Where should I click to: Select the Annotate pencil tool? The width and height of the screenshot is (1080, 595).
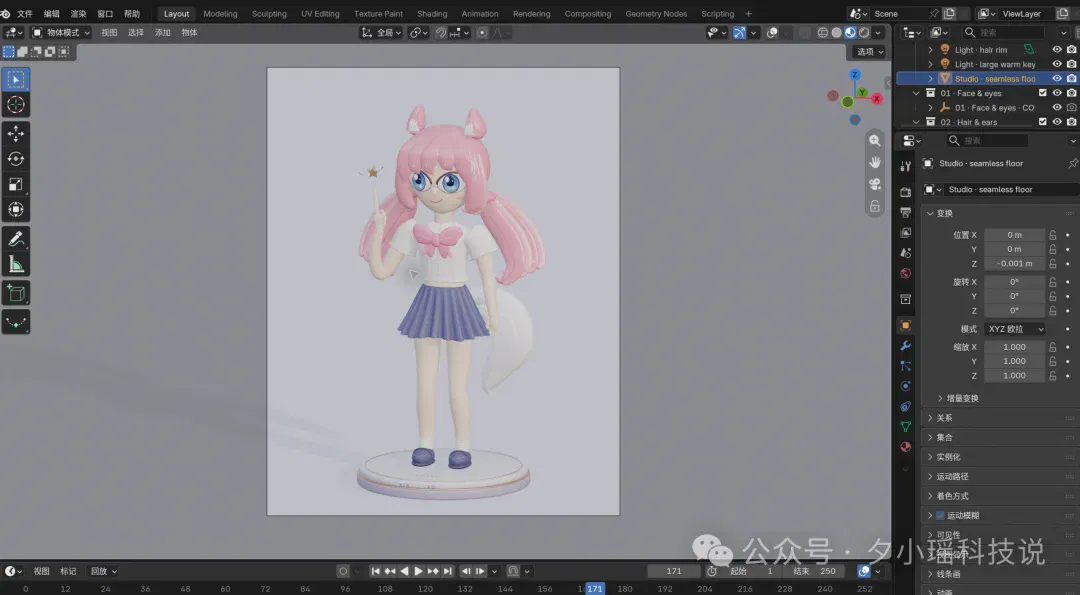point(16,239)
